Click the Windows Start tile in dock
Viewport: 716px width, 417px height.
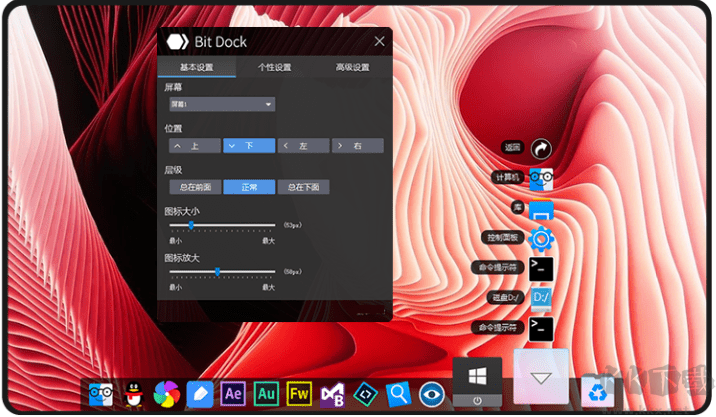(x=477, y=380)
